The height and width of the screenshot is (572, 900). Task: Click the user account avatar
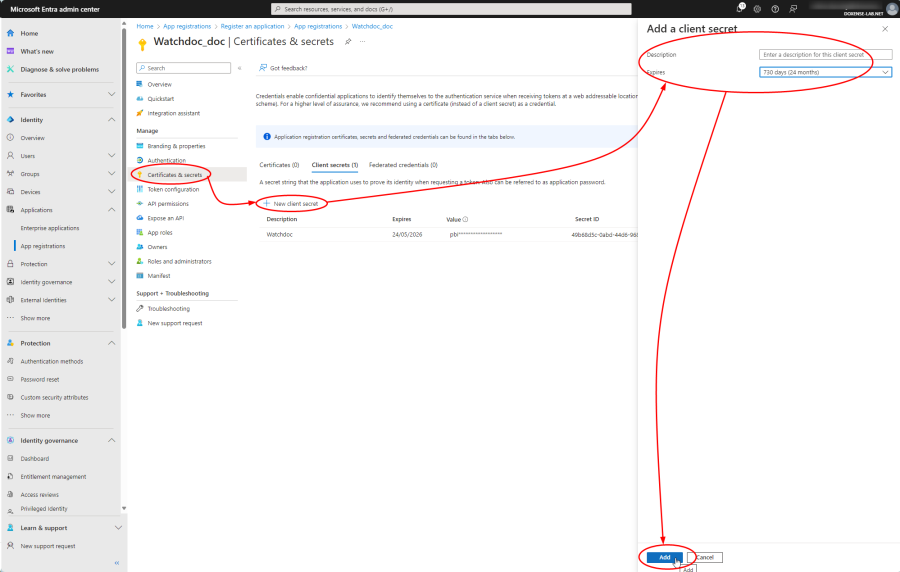891,9
